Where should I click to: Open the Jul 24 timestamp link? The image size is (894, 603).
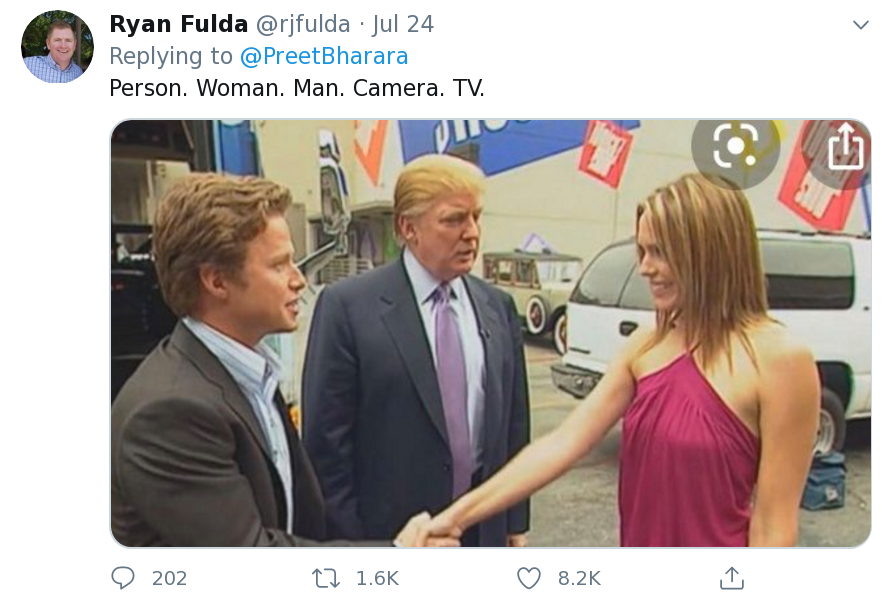[x=403, y=24]
